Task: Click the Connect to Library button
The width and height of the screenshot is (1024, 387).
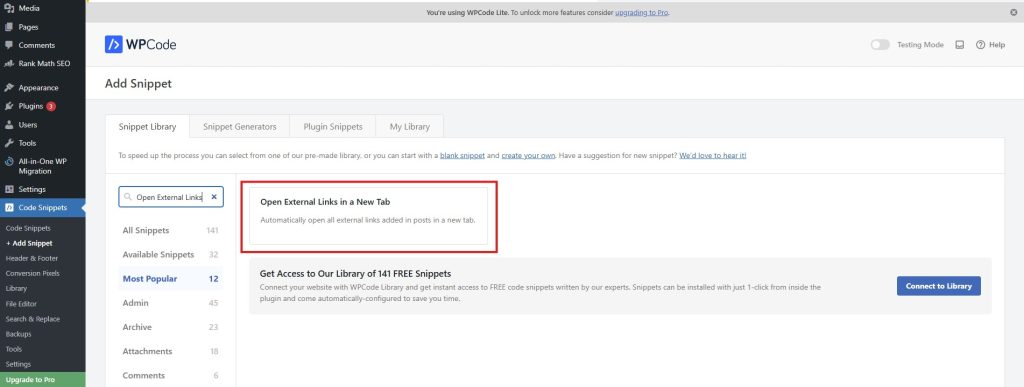Action: coord(938,286)
